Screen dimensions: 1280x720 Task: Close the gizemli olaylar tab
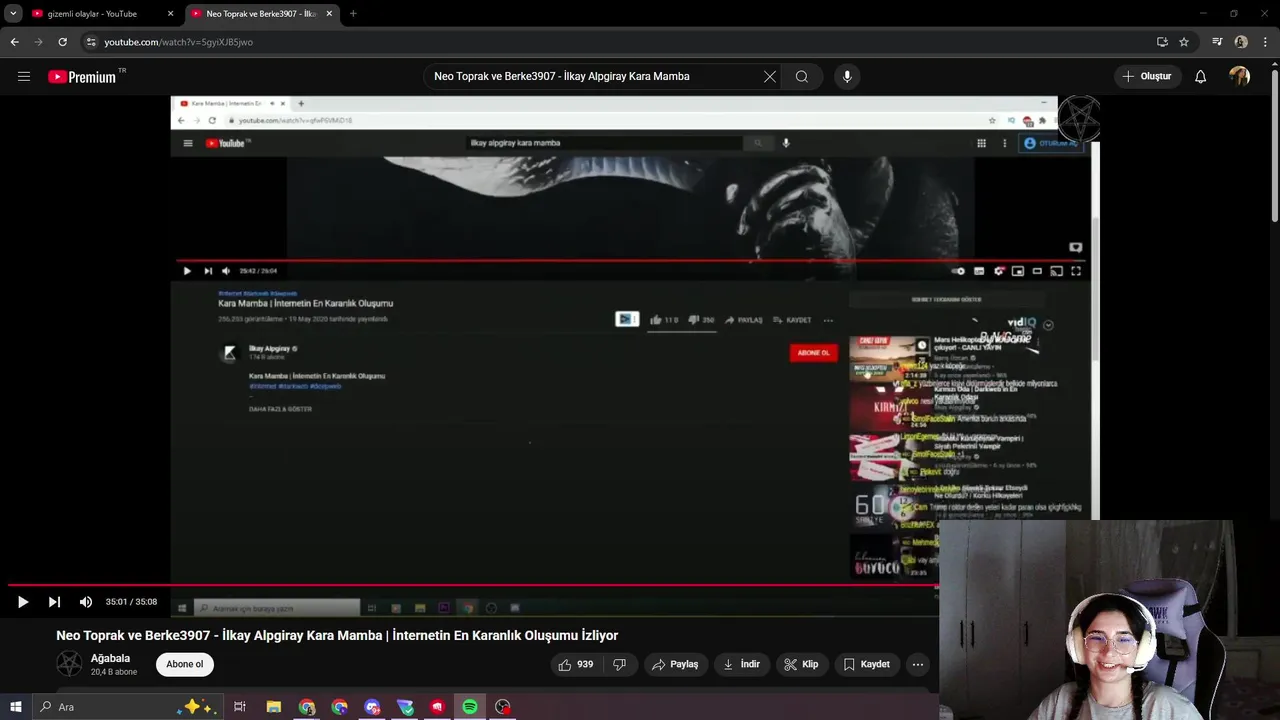click(x=170, y=14)
